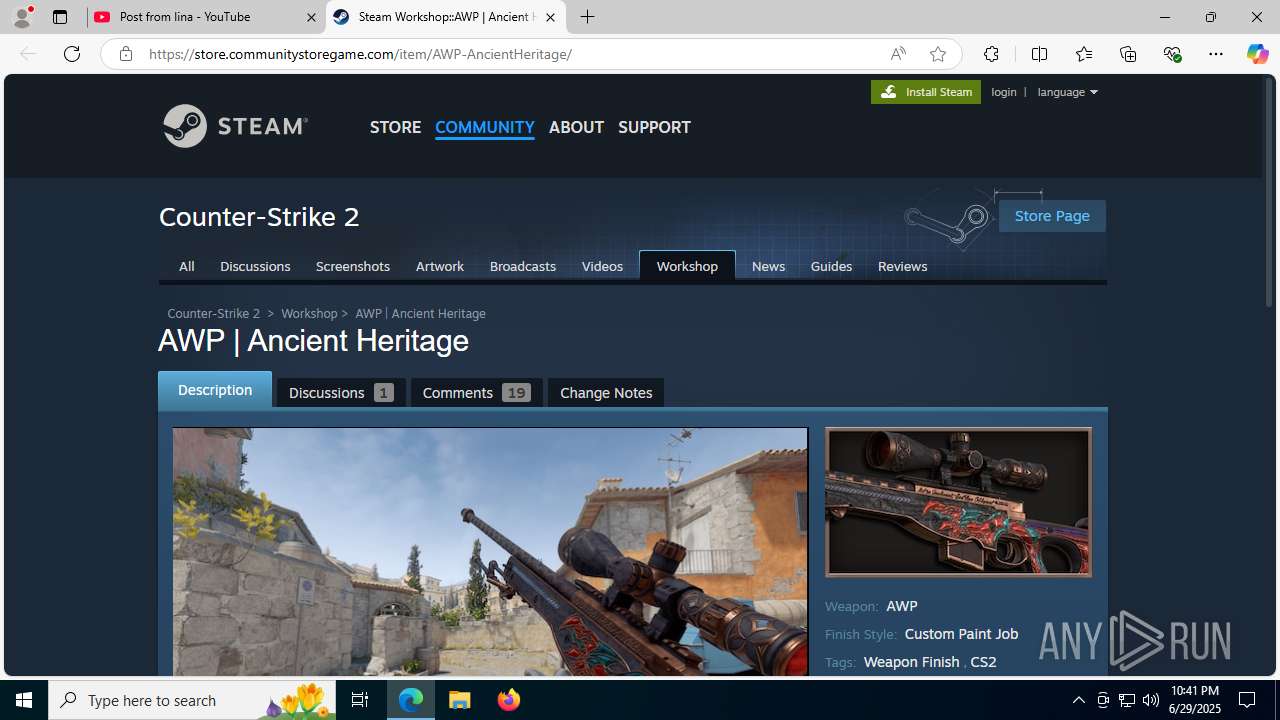Open the Favorites list
The width and height of the screenshot is (1280, 720).
pyautogui.click(x=1084, y=54)
